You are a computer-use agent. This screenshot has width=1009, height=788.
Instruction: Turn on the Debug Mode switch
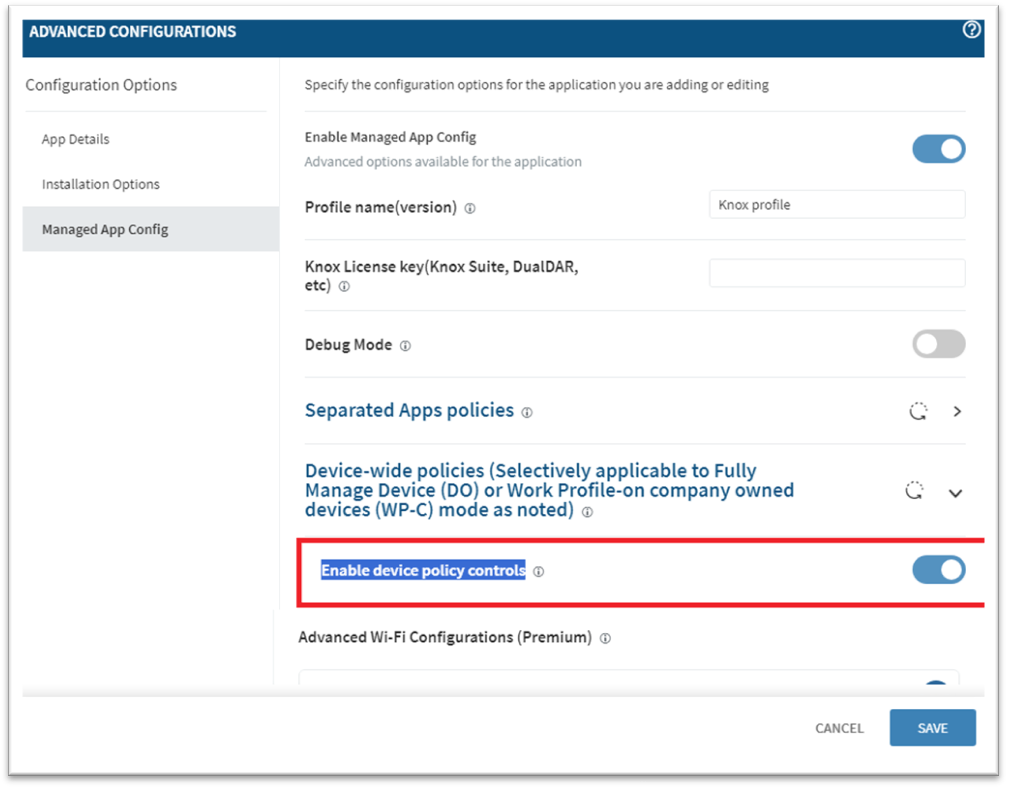(x=938, y=344)
